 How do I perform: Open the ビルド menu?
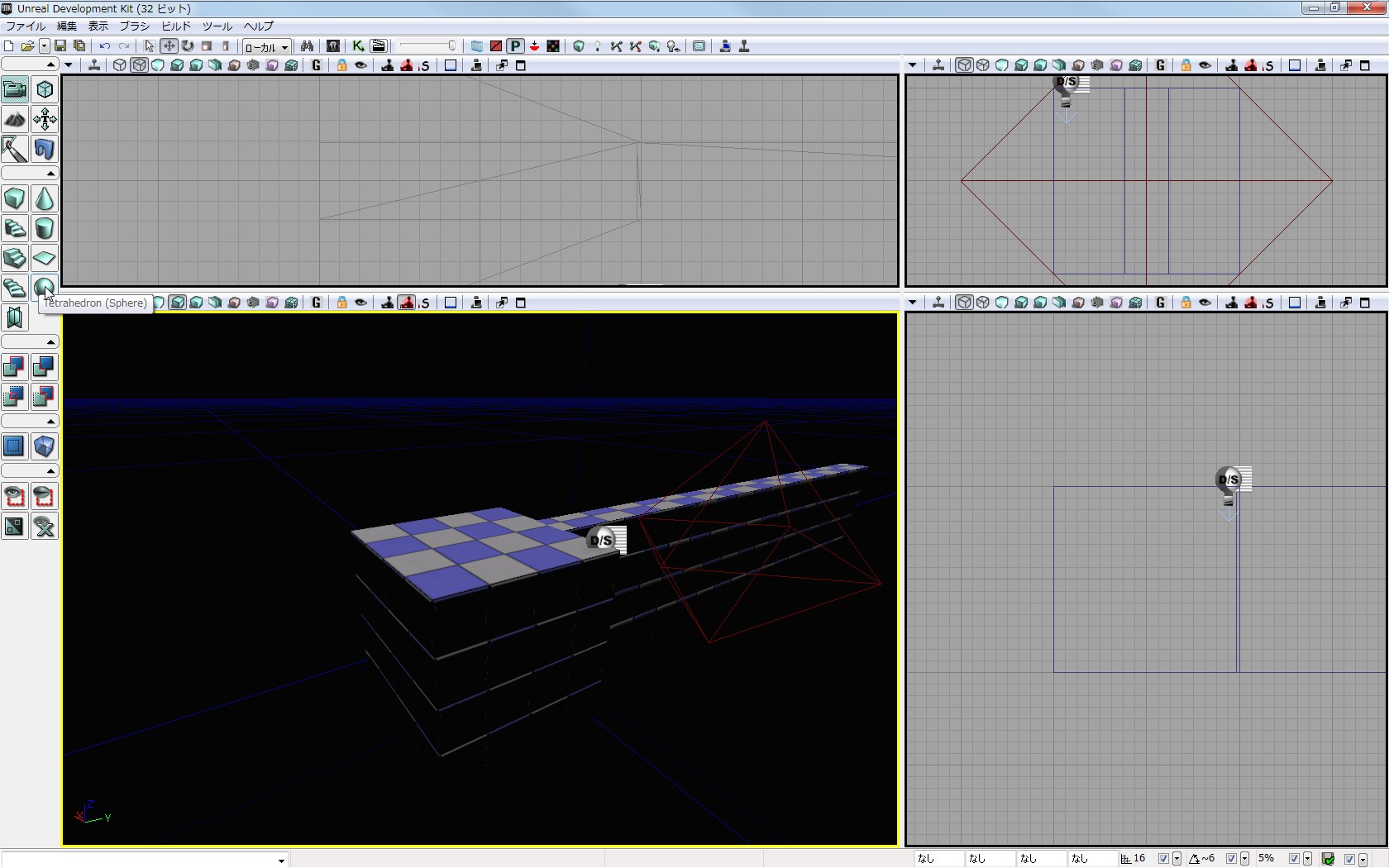click(x=176, y=26)
